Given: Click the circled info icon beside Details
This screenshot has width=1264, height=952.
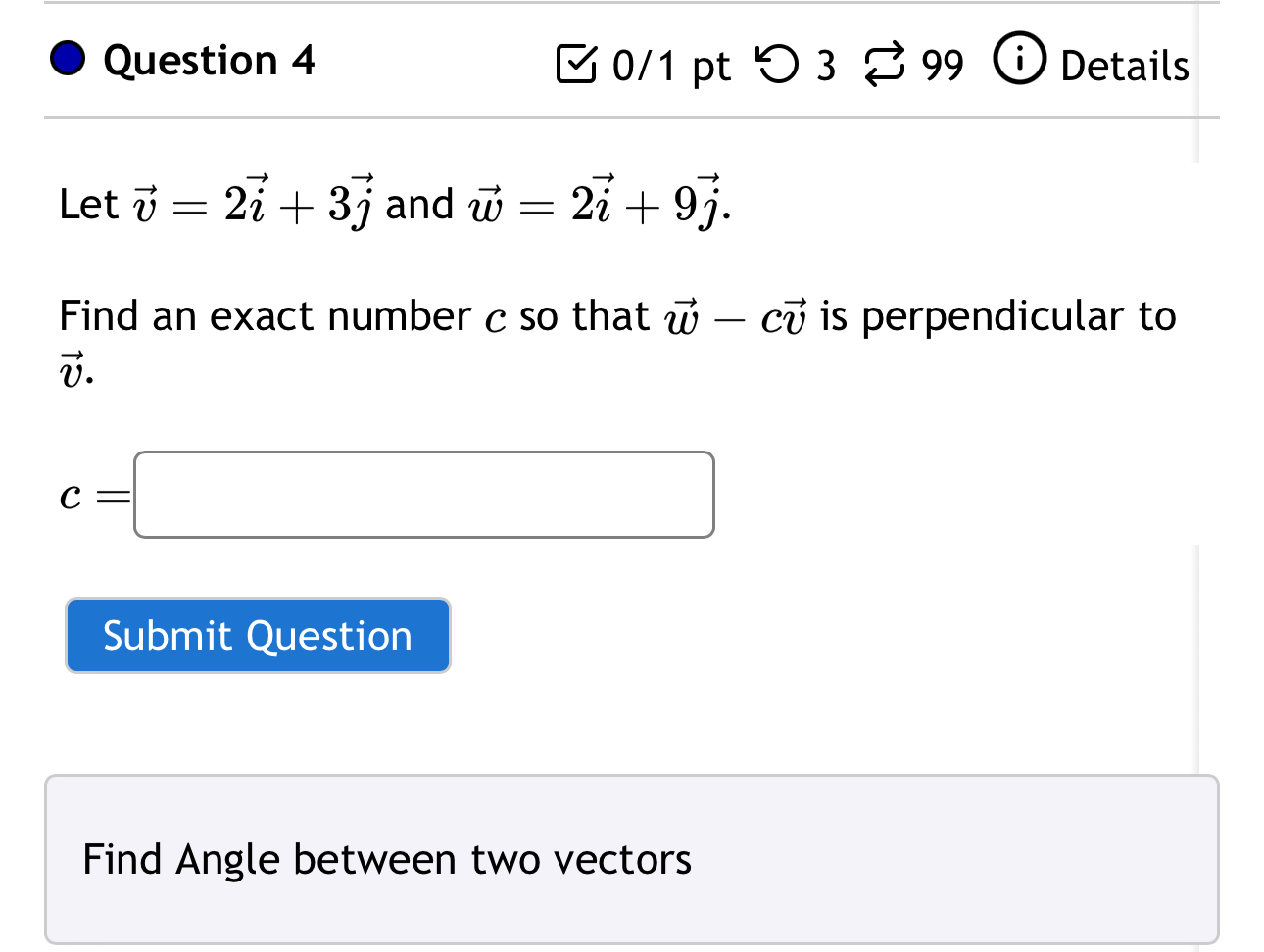Looking at the screenshot, I should [x=1019, y=62].
